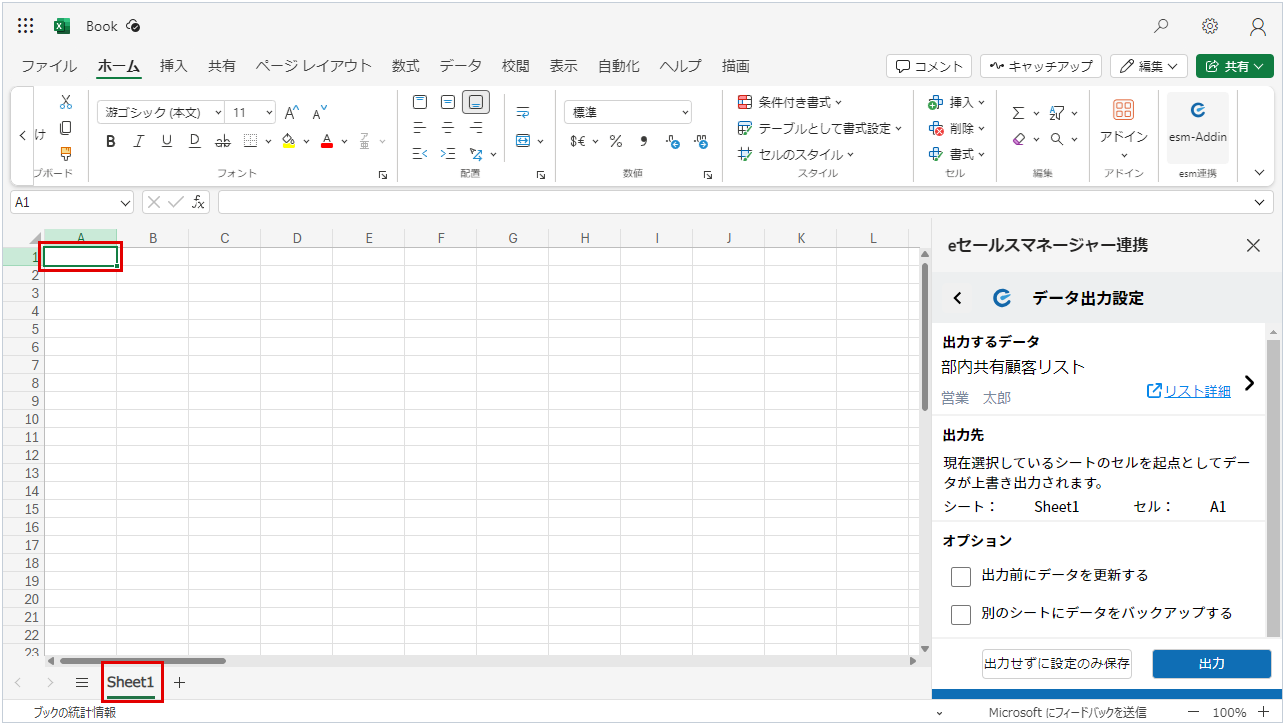The width and height of the screenshot is (1284, 724).
Task: Check '別のシートにデータをバックアップする' option
Action: (x=961, y=614)
